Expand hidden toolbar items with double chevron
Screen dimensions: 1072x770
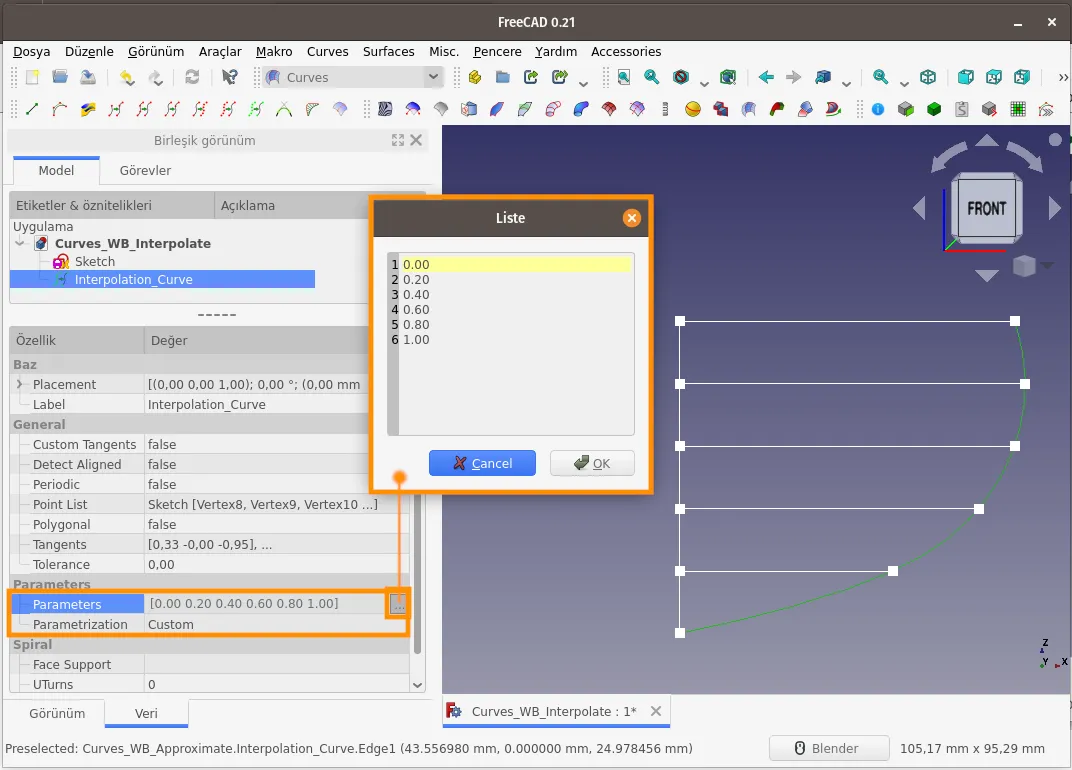click(1063, 77)
